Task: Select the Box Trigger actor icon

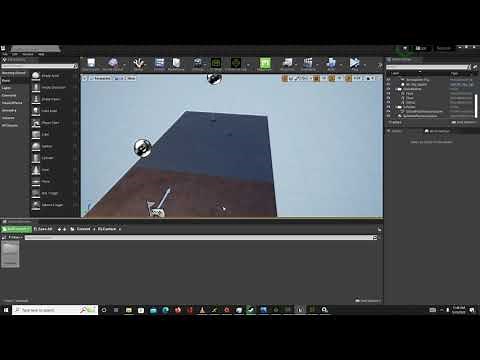Action: coord(36,193)
